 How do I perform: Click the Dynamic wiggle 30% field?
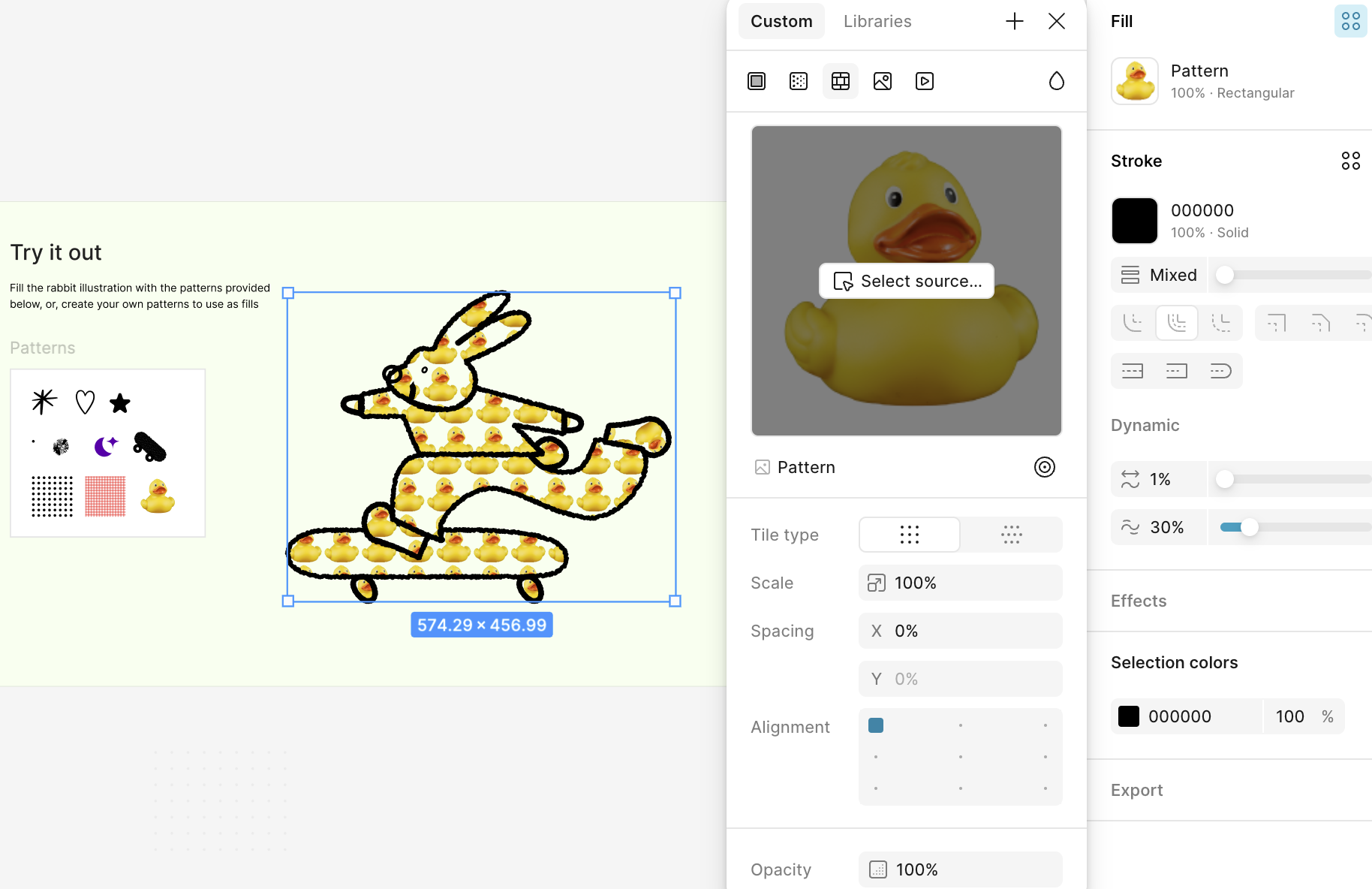click(1159, 527)
